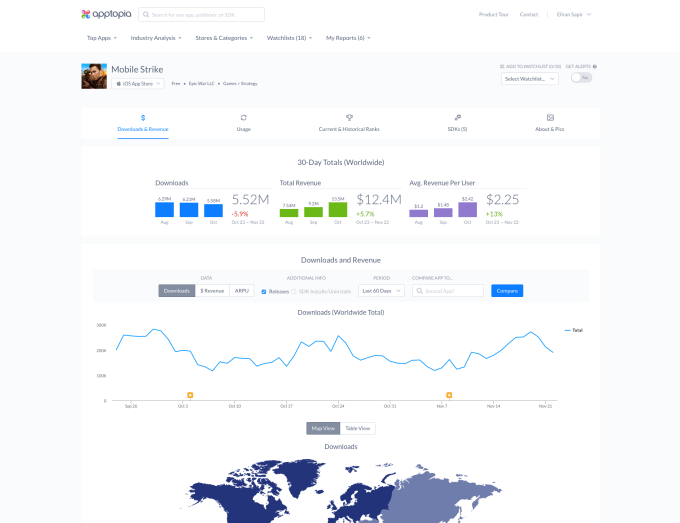Image resolution: width=680 pixels, height=523 pixels.
Task: Click the Mobile Strike title
Action: [x=137, y=69]
